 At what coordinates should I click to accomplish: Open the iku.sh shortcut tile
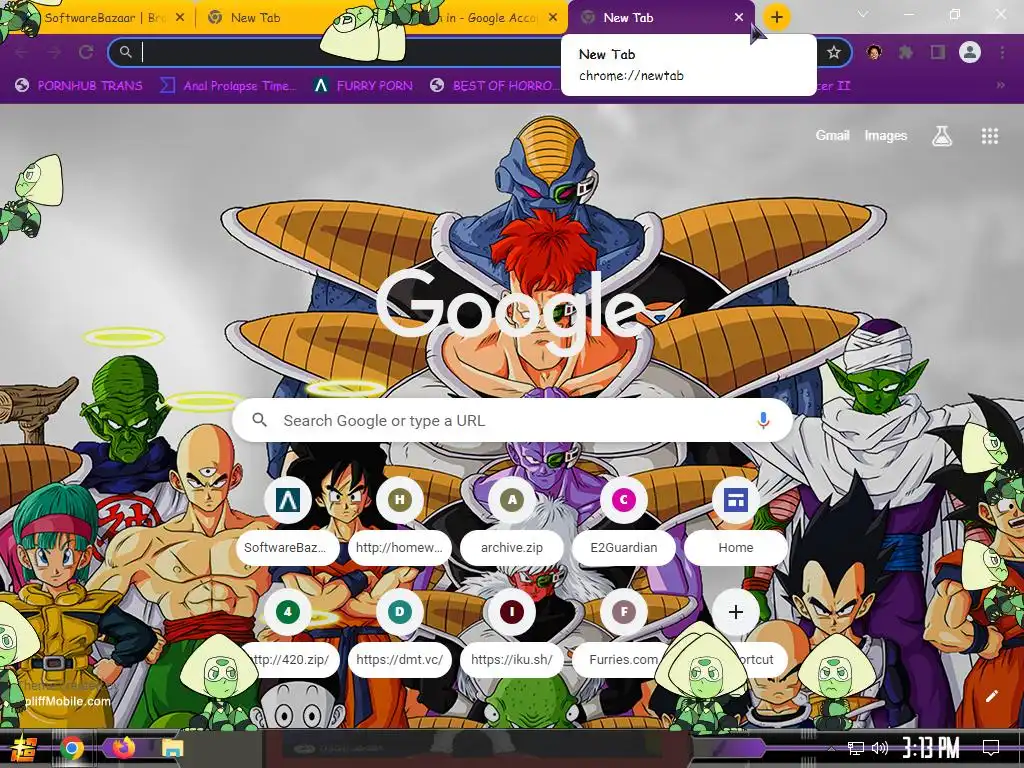click(512, 633)
